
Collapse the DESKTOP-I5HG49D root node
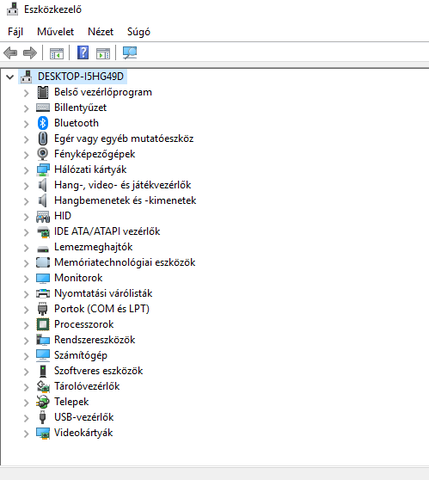(x=10, y=77)
